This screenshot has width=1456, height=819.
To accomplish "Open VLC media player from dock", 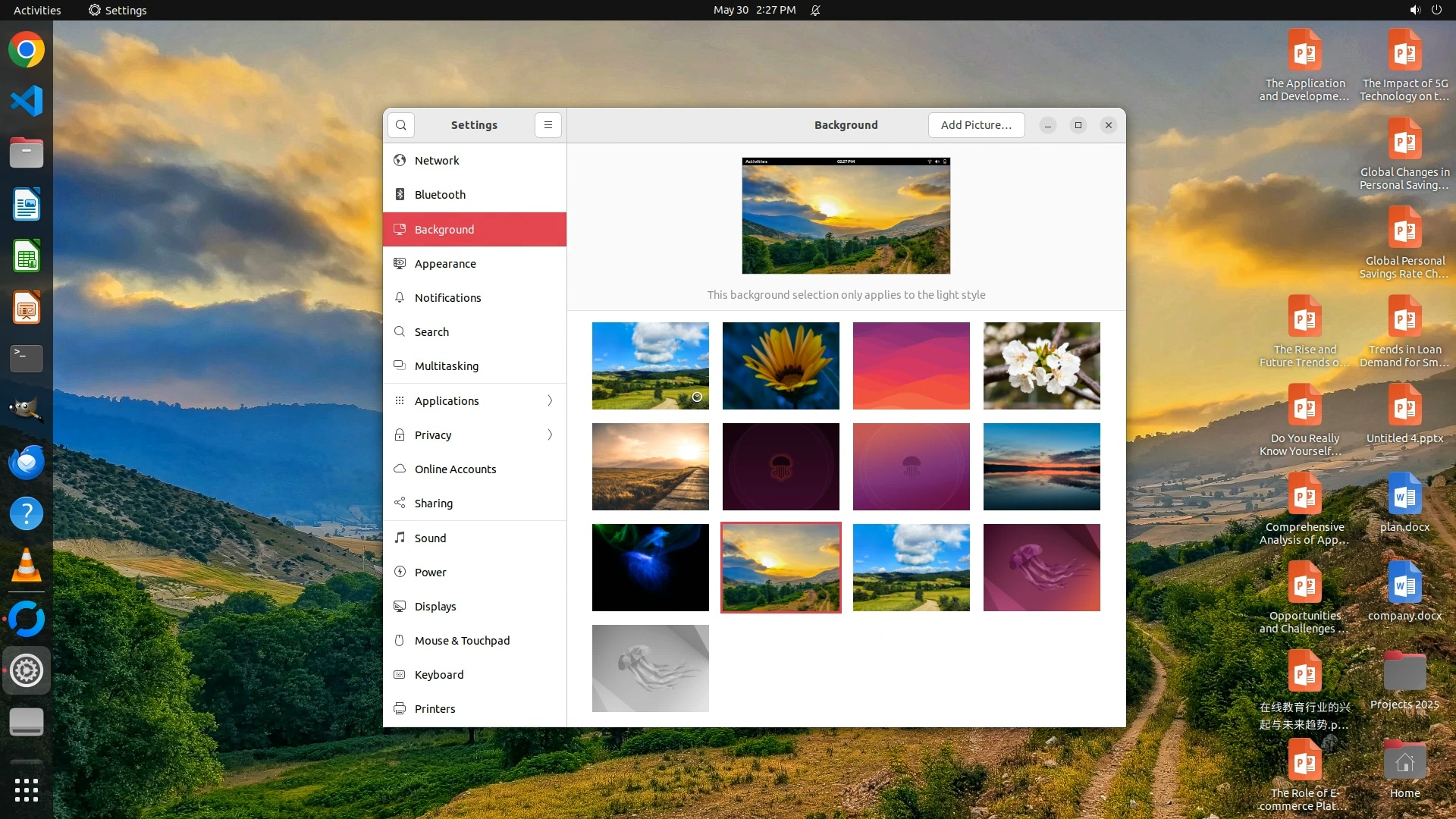I will pos(27,566).
